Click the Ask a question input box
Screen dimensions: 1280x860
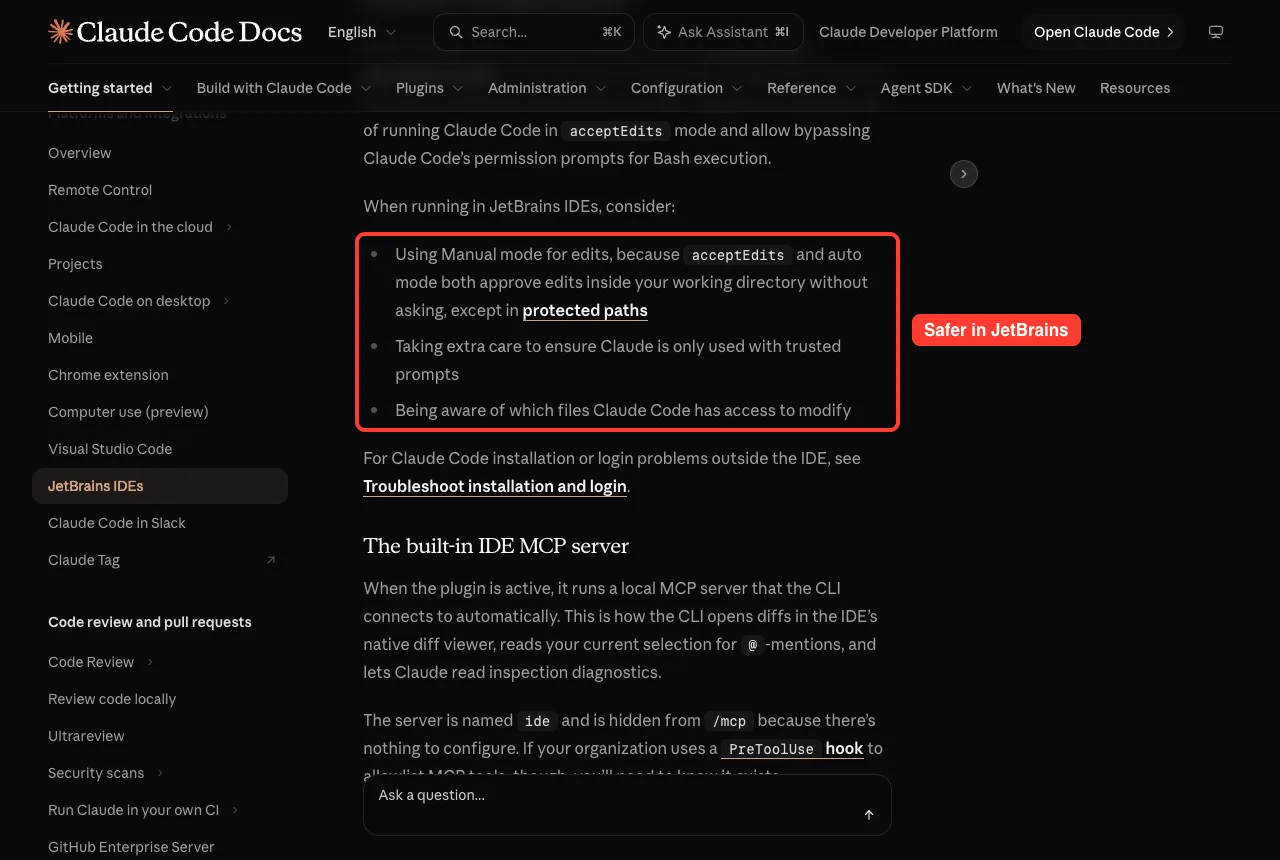[627, 805]
